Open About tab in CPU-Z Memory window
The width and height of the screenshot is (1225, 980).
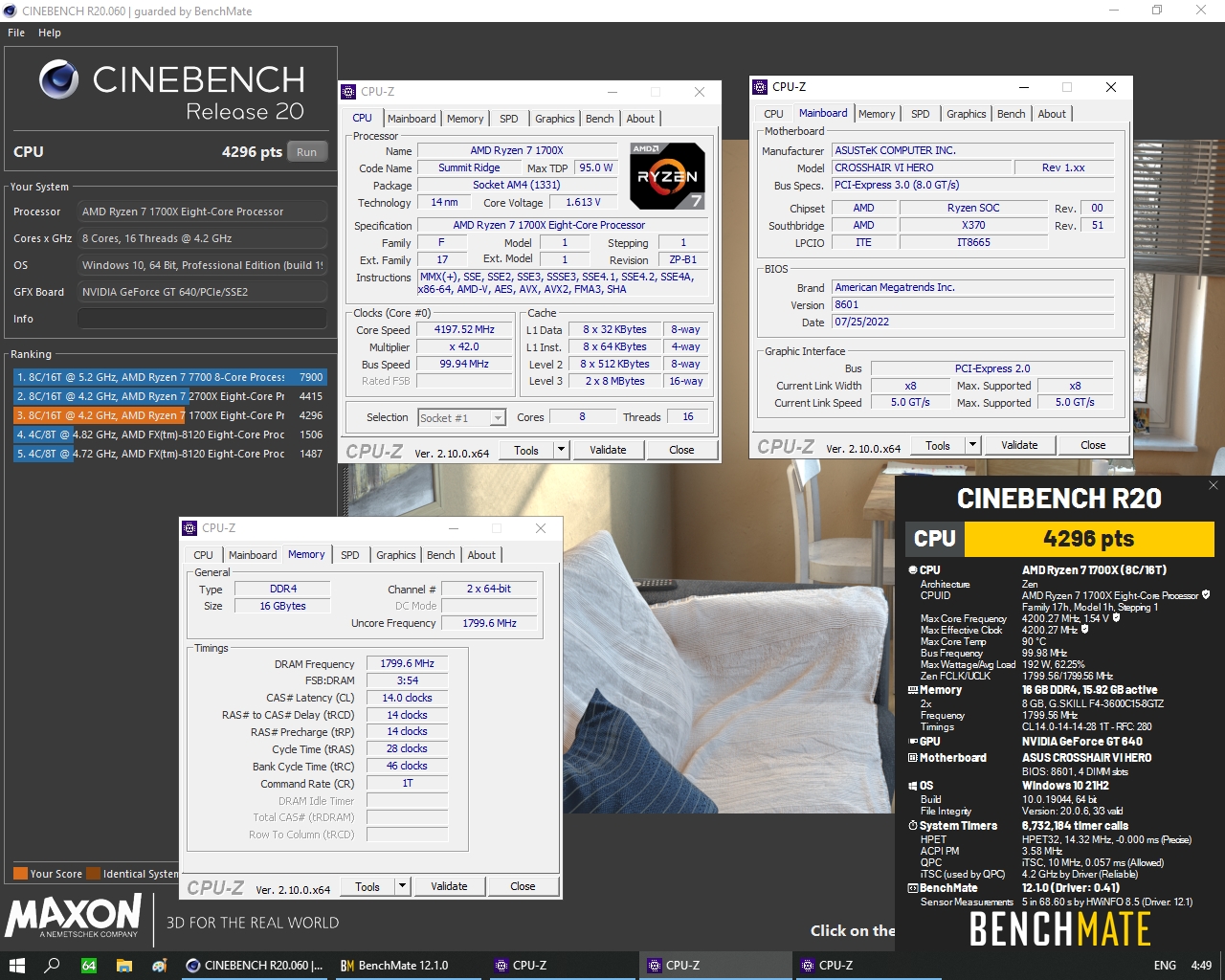pyautogui.click(x=481, y=555)
